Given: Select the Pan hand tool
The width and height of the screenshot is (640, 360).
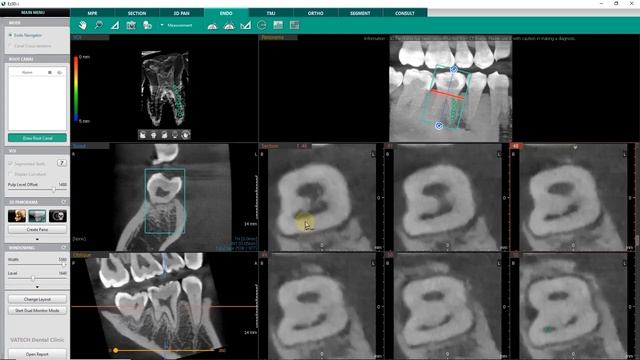Looking at the screenshot, I should pyautogui.click(x=82, y=25).
